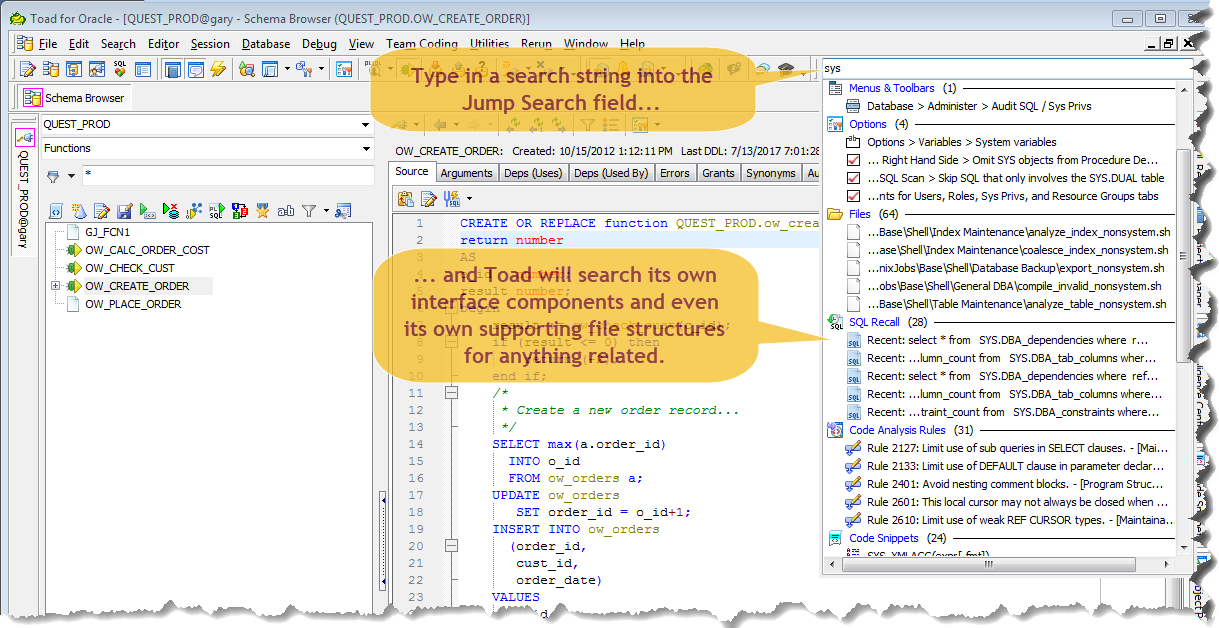Click the Jump Search field containing 'sys'
This screenshot has width=1219, height=628.
coord(1006,68)
